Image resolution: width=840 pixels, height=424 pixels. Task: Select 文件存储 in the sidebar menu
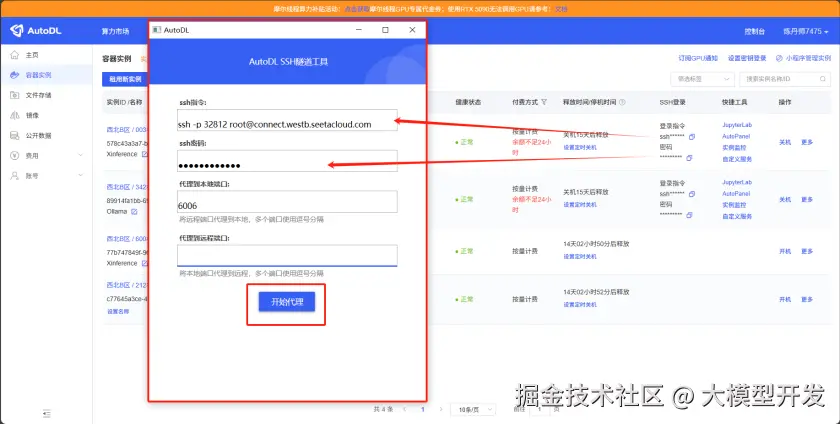[39, 95]
